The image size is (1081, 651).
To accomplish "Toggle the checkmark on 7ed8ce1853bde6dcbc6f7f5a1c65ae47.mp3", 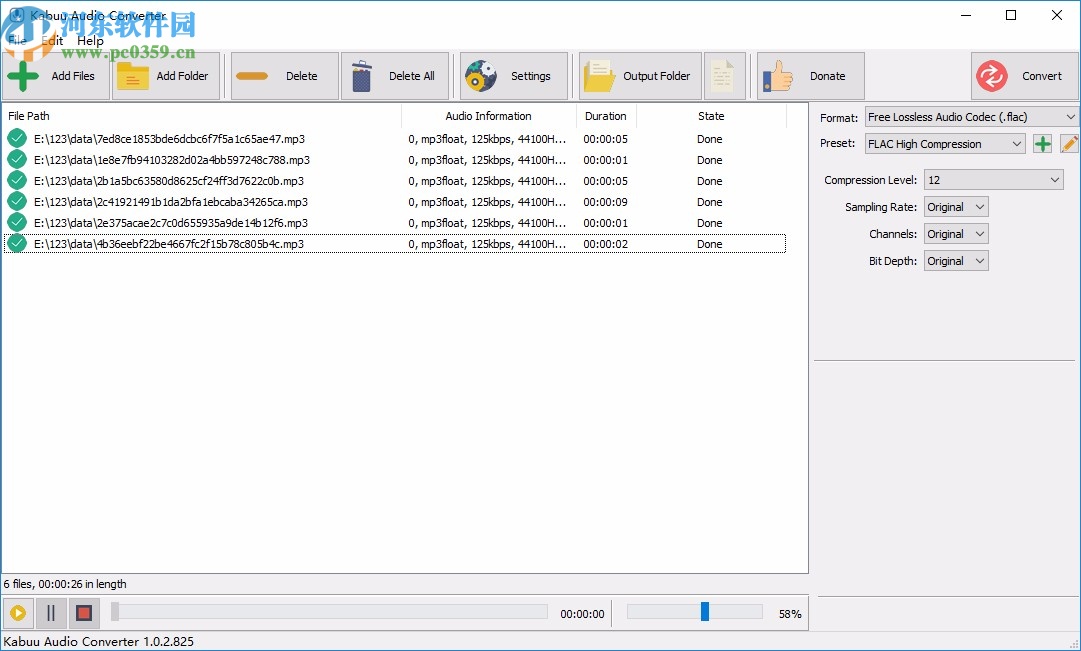I will coord(16,138).
